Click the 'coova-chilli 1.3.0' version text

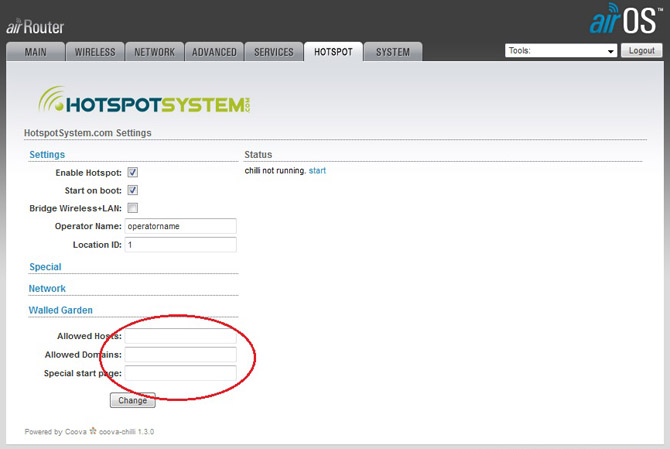click(126, 431)
